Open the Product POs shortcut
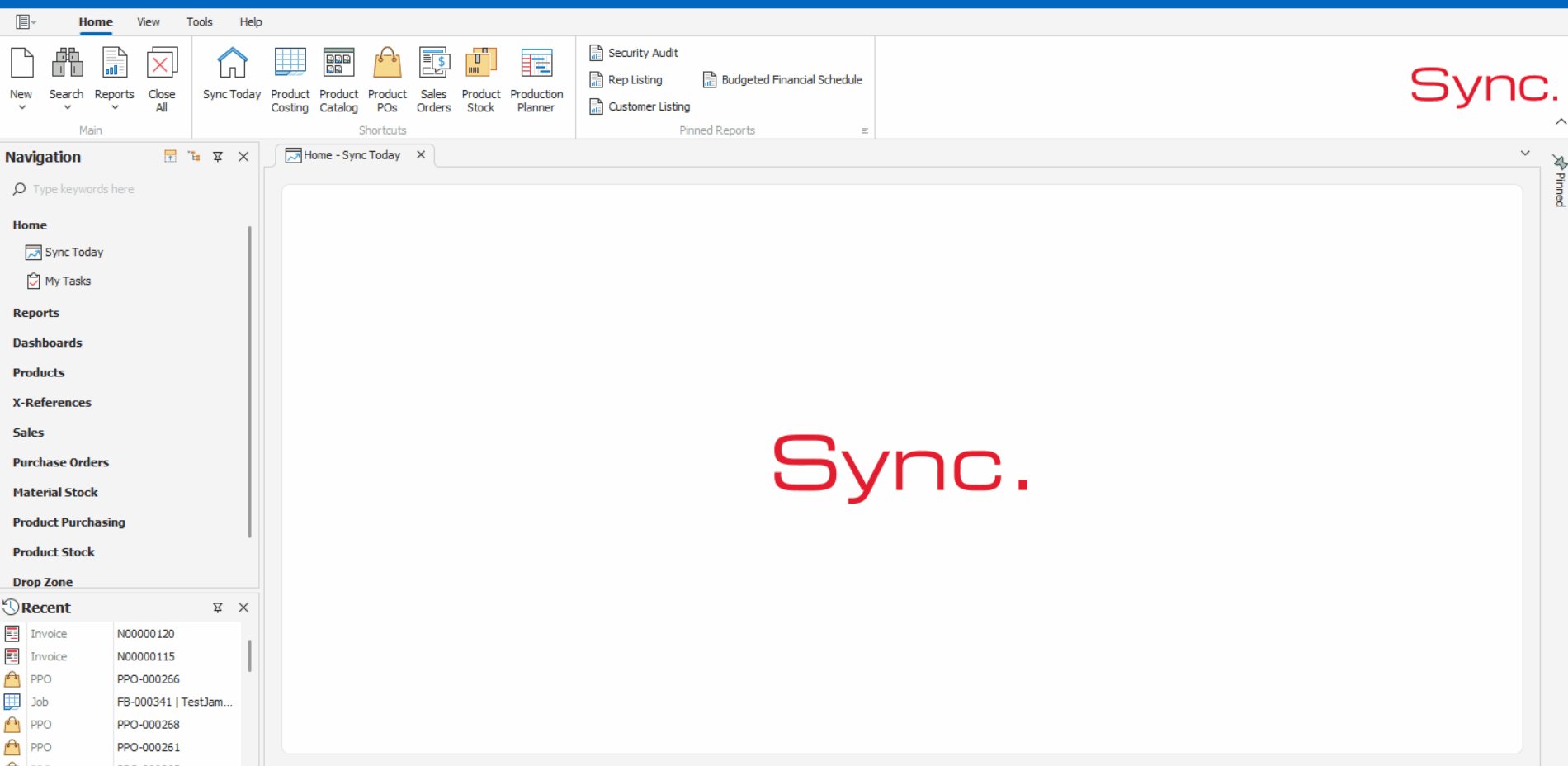 click(387, 80)
